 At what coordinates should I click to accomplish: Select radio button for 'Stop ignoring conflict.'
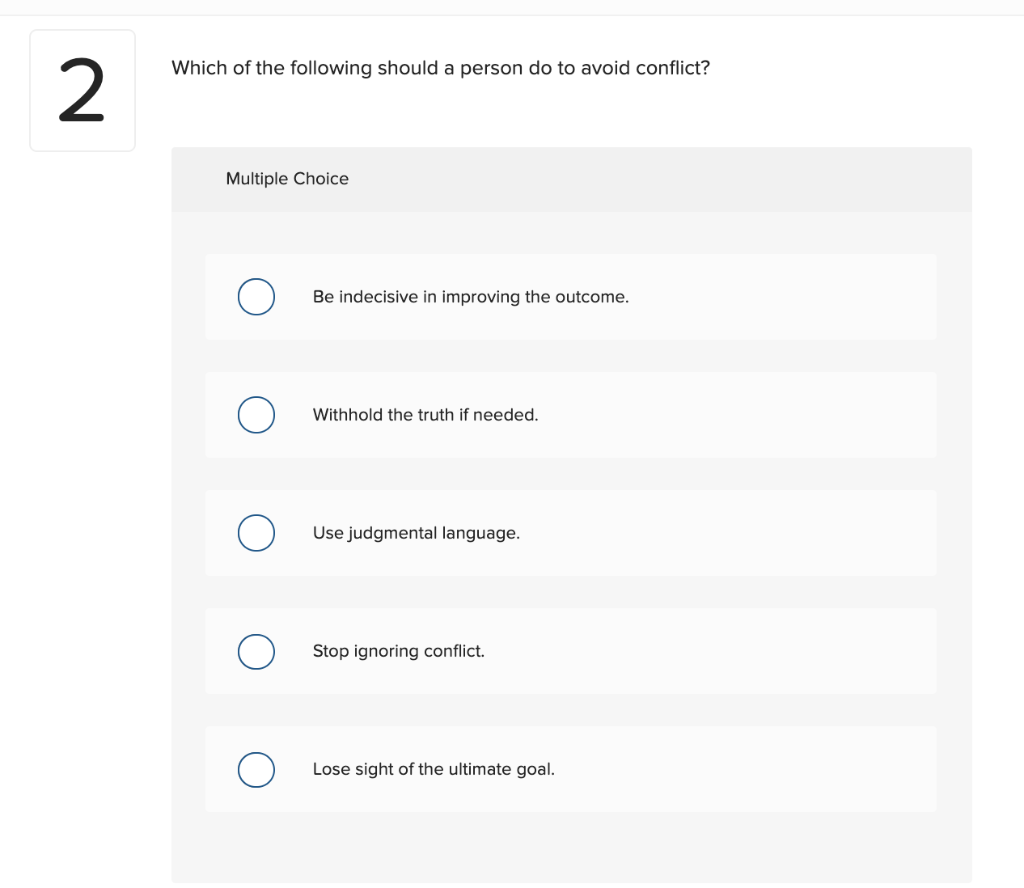(256, 651)
